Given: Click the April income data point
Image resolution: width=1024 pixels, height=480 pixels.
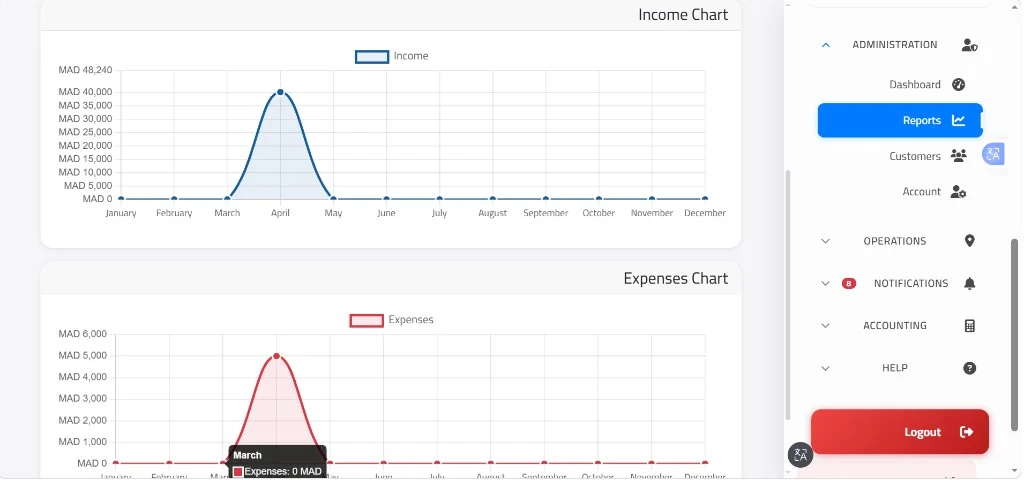Looking at the screenshot, I should (x=280, y=92).
